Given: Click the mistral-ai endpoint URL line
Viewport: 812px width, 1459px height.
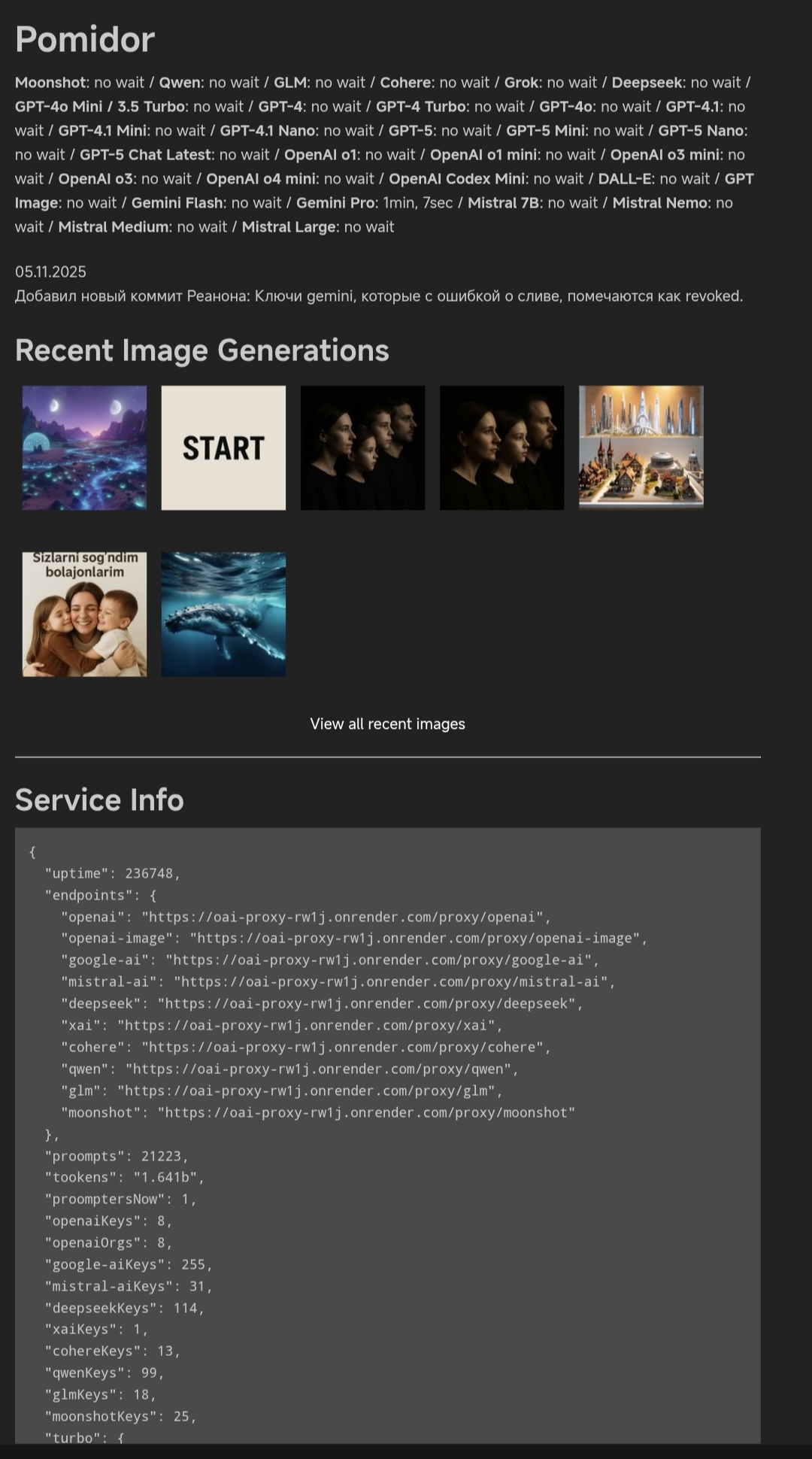Looking at the screenshot, I should pyautogui.click(x=338, y=981).
